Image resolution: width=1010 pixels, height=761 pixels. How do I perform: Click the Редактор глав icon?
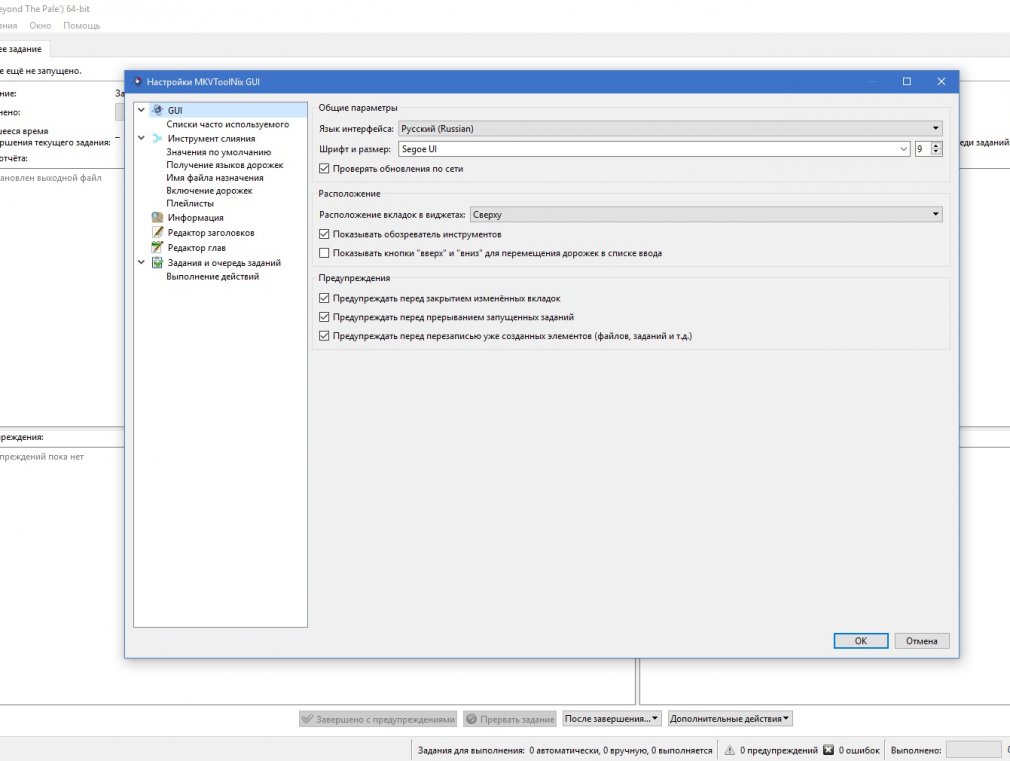[x=157, y=247]
